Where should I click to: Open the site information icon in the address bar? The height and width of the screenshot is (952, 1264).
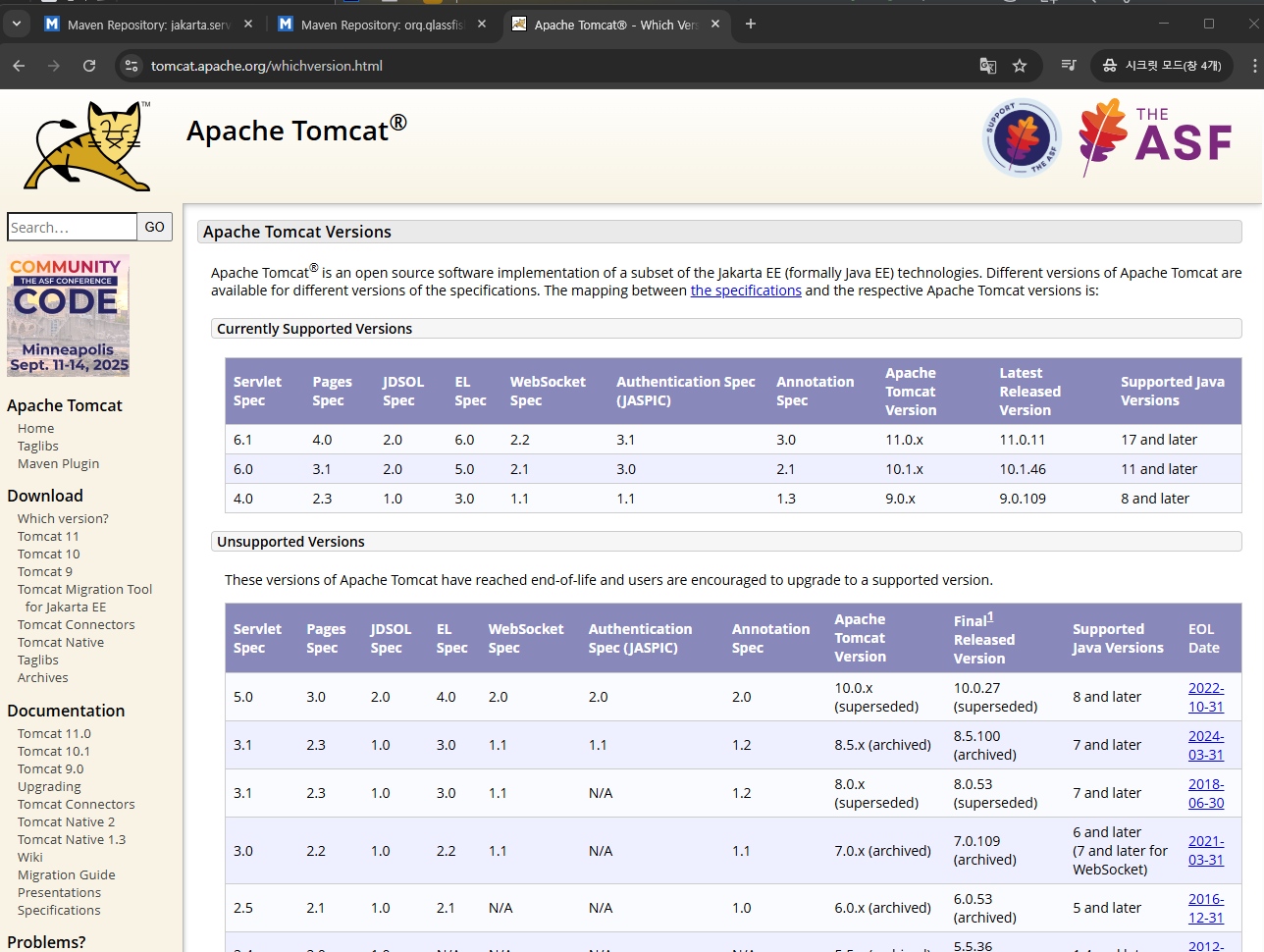point(132,66)
